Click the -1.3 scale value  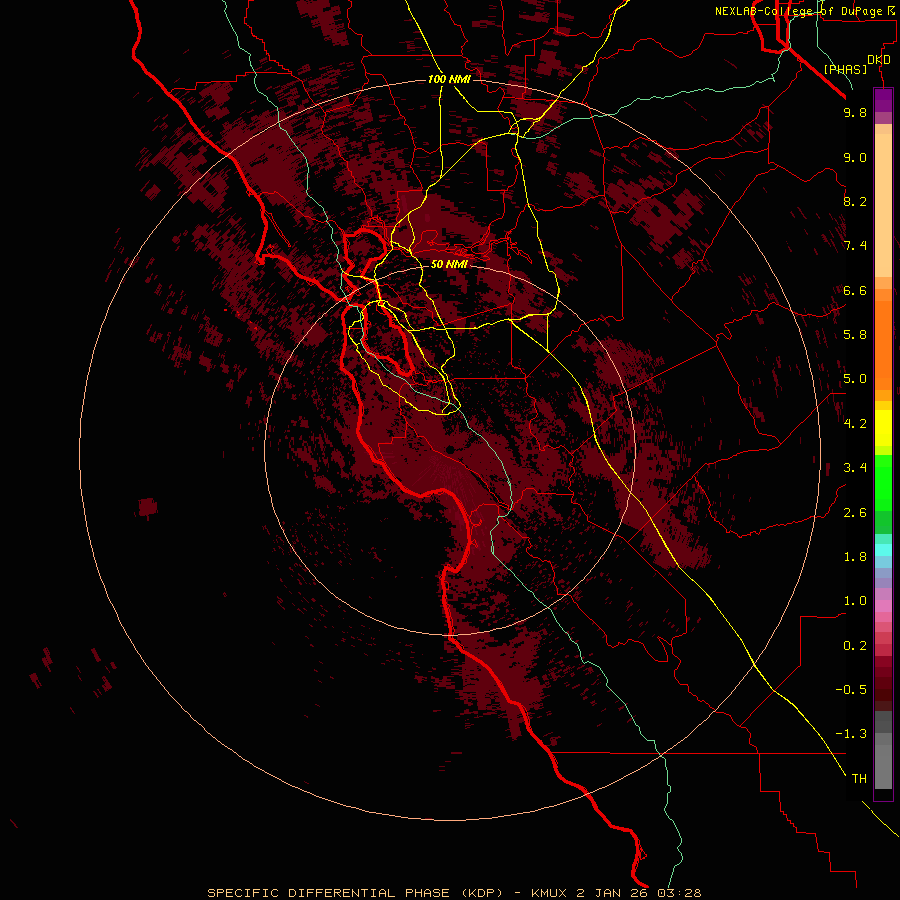(x=851, y=734)
